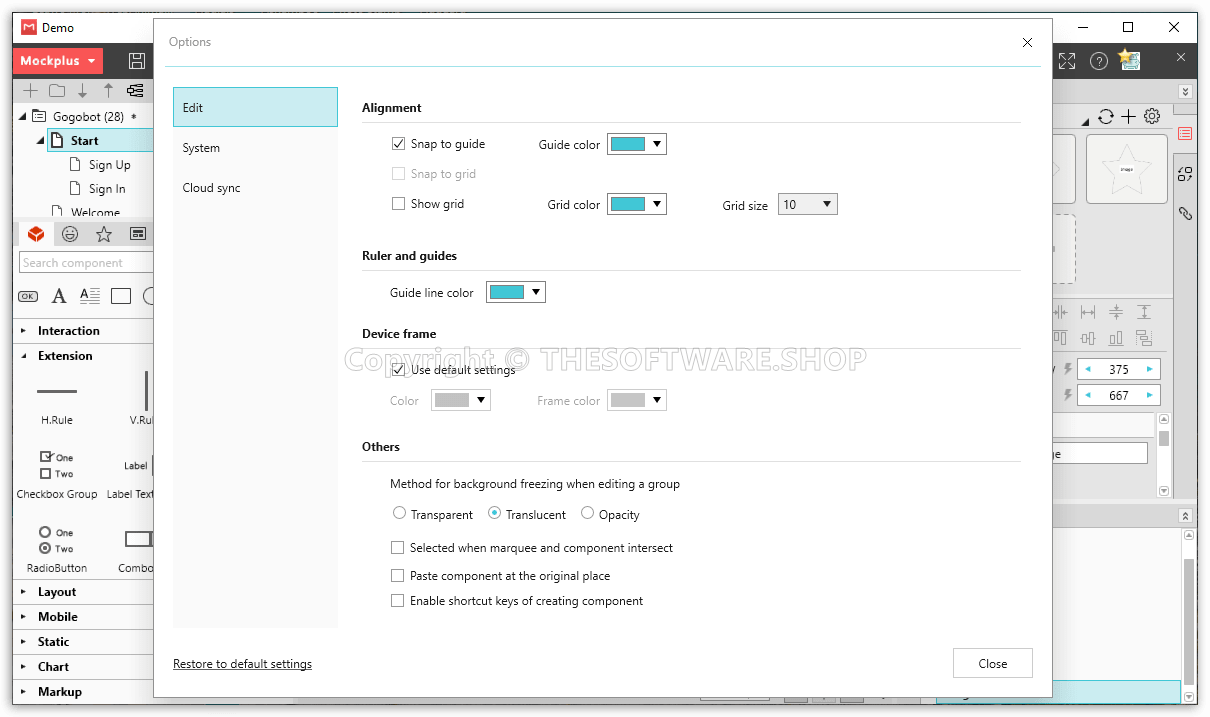Click the refresh icon above the shapes panel
The height and width of the screenshot is (717, 1210).
click(x=1105, y=116)
